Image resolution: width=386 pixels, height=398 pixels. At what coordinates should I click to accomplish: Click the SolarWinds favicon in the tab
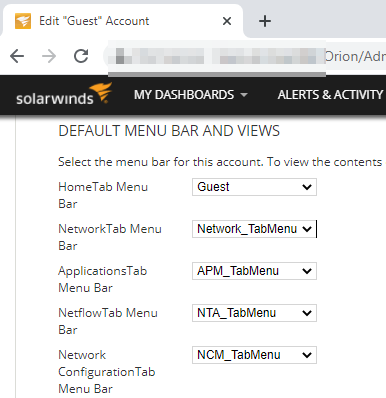pyautogui.click(x=23, y=21)
